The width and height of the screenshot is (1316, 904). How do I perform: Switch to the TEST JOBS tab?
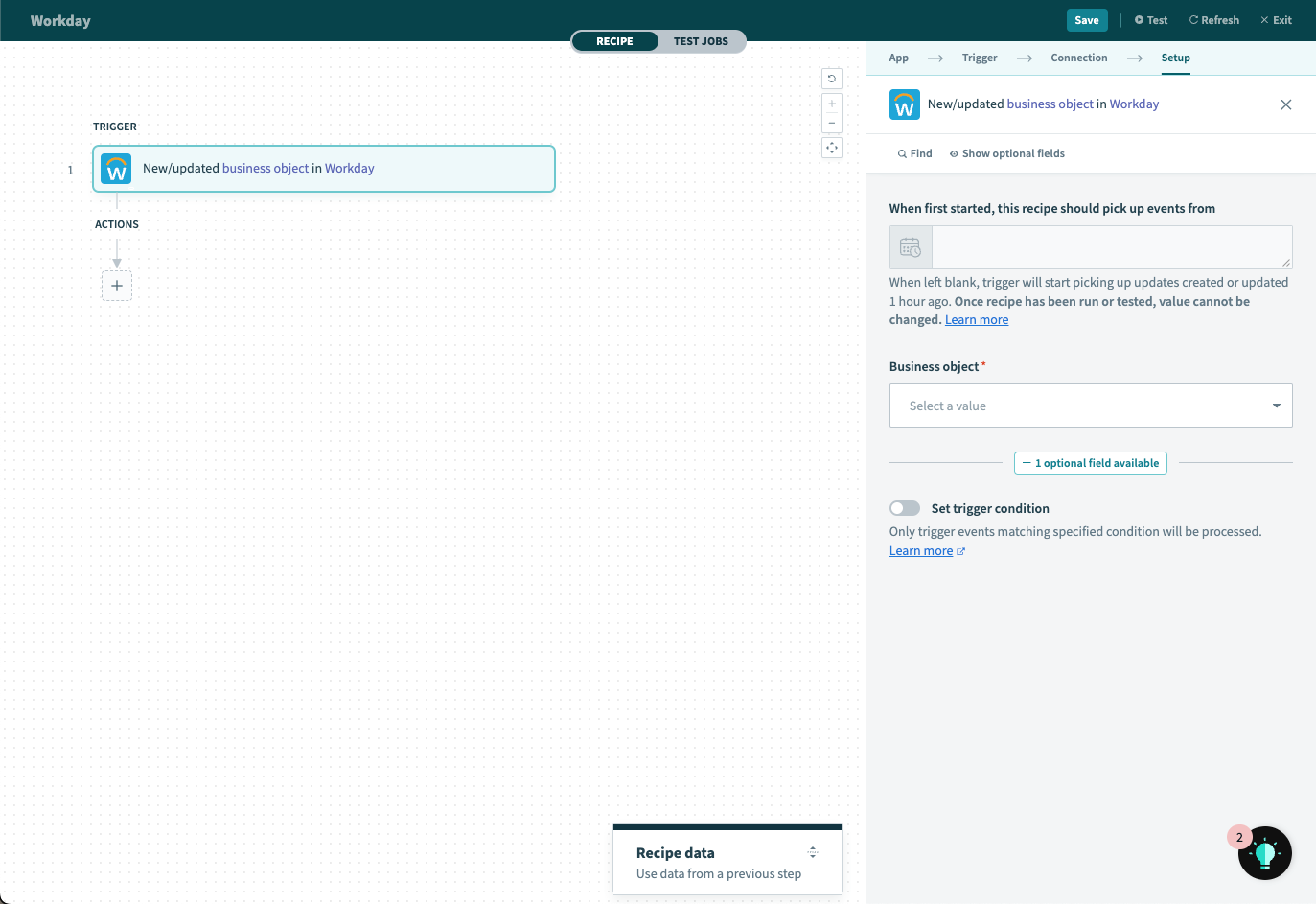coord(702,41)
